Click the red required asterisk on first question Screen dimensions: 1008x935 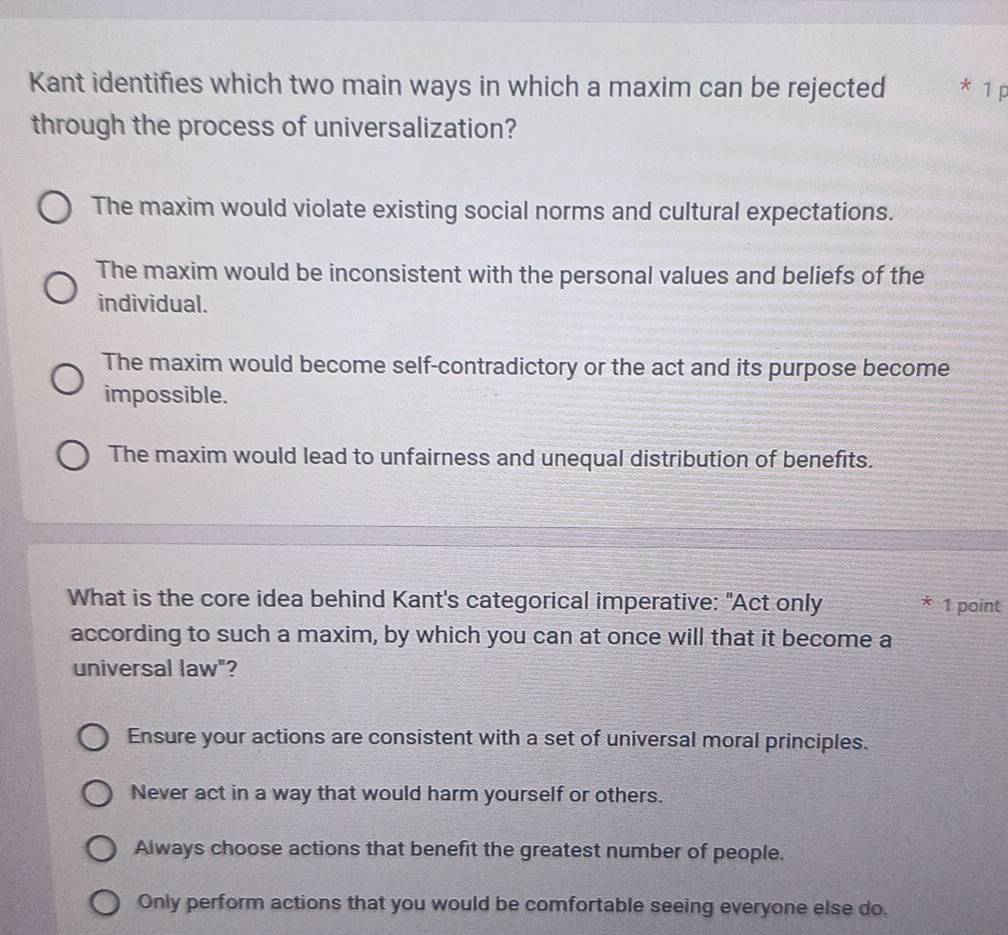(965, 86)
